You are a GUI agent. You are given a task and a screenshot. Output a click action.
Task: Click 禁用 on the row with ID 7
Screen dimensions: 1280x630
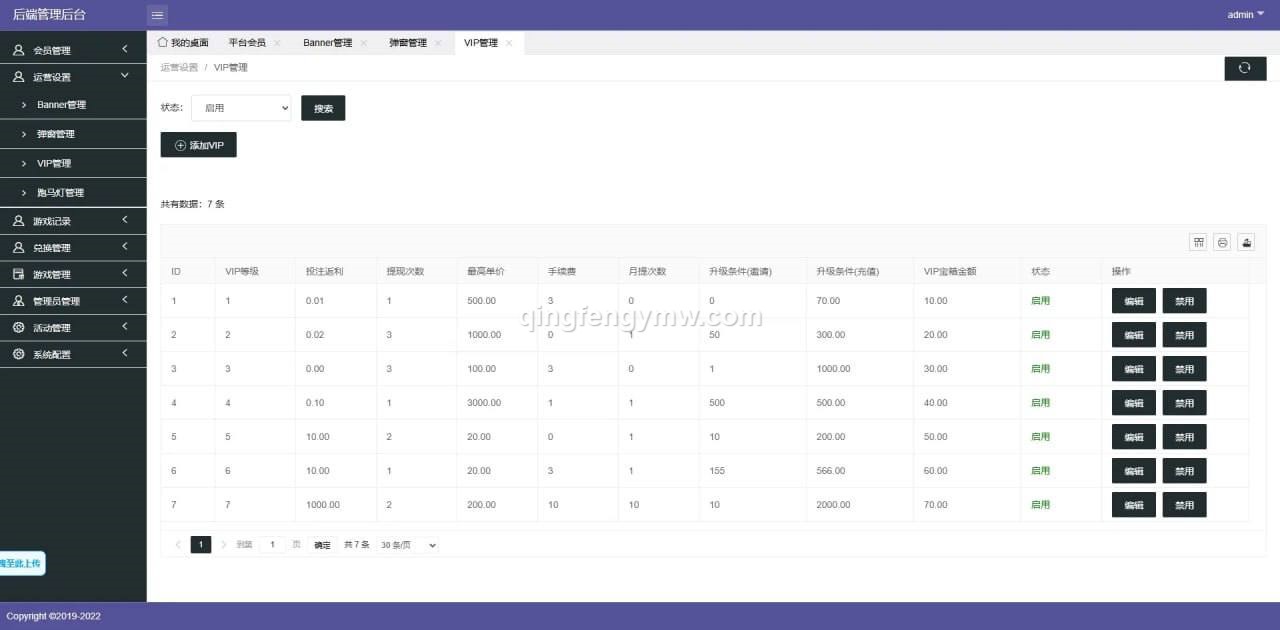pyautogui.click(x=1184, y=504)
